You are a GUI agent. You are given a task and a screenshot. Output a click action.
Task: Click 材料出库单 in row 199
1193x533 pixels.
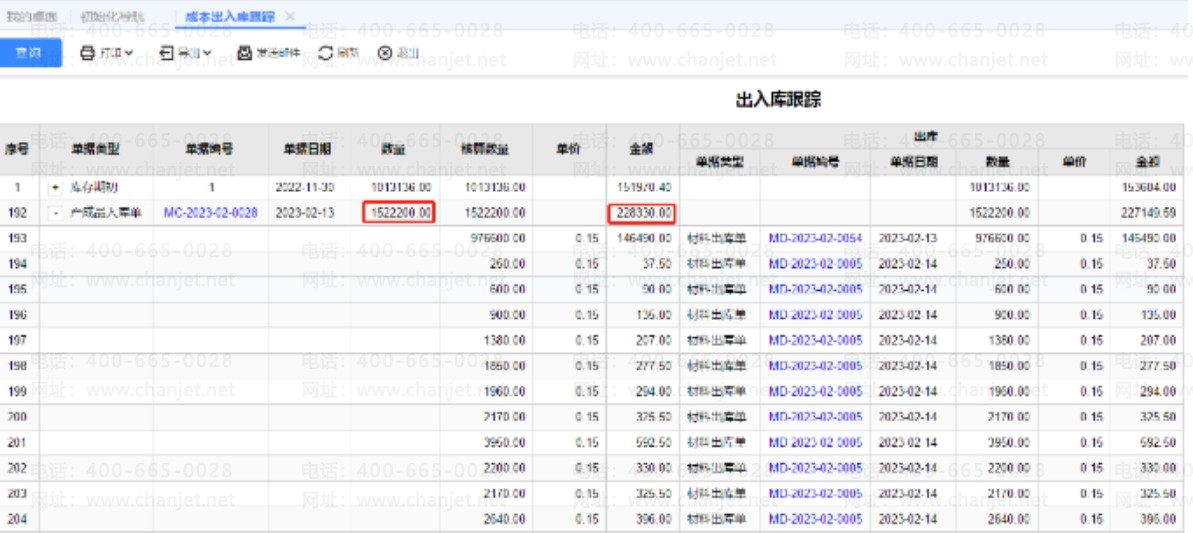pyautogui.click(x=716, y=392)
